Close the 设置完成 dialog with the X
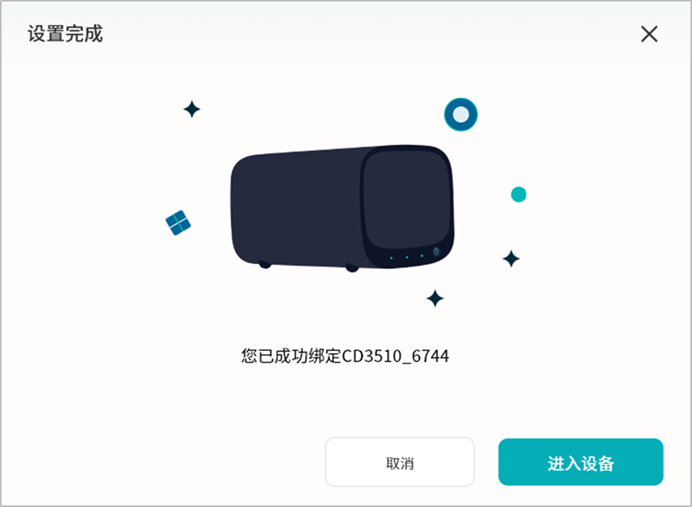This screenshot has width=692, height=507. point(649,34)
